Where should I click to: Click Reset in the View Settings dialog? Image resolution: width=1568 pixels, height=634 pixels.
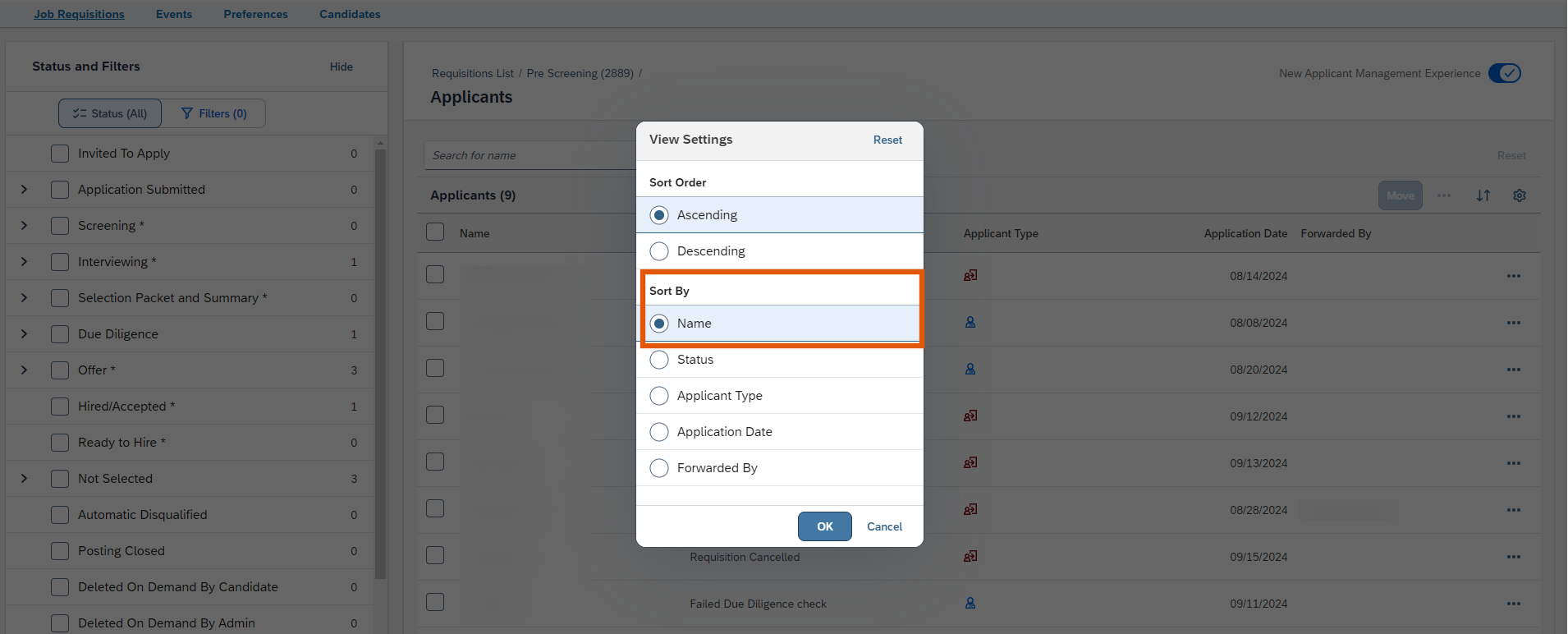(x=887, y=140)
